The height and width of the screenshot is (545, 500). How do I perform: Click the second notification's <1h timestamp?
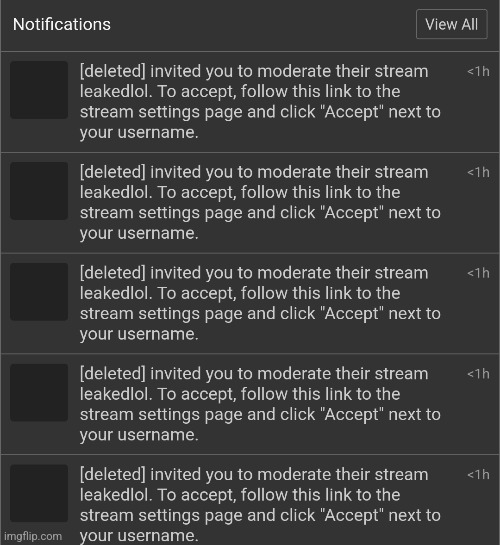(x=478, y=172)
